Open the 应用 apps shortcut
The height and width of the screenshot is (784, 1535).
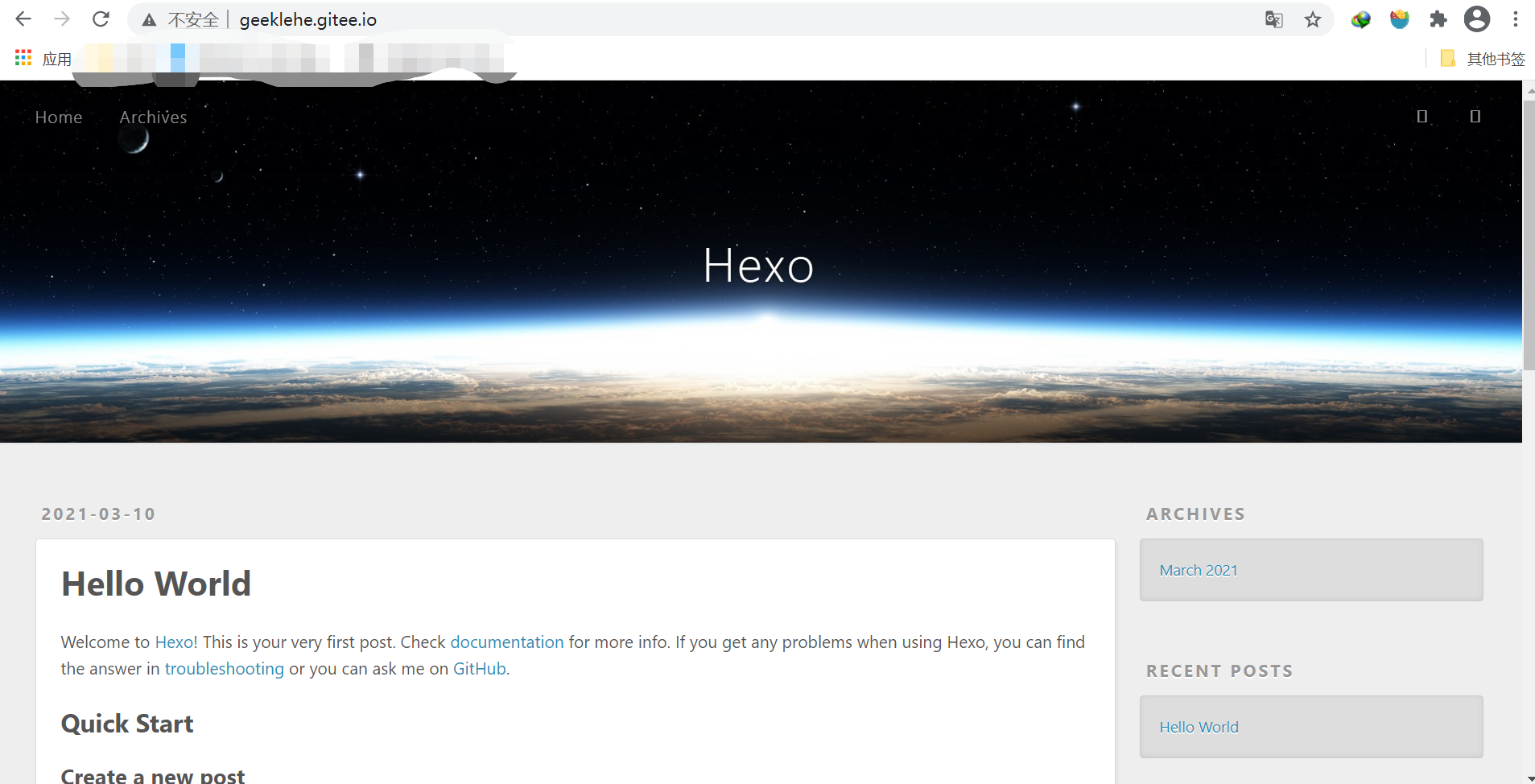43,59
